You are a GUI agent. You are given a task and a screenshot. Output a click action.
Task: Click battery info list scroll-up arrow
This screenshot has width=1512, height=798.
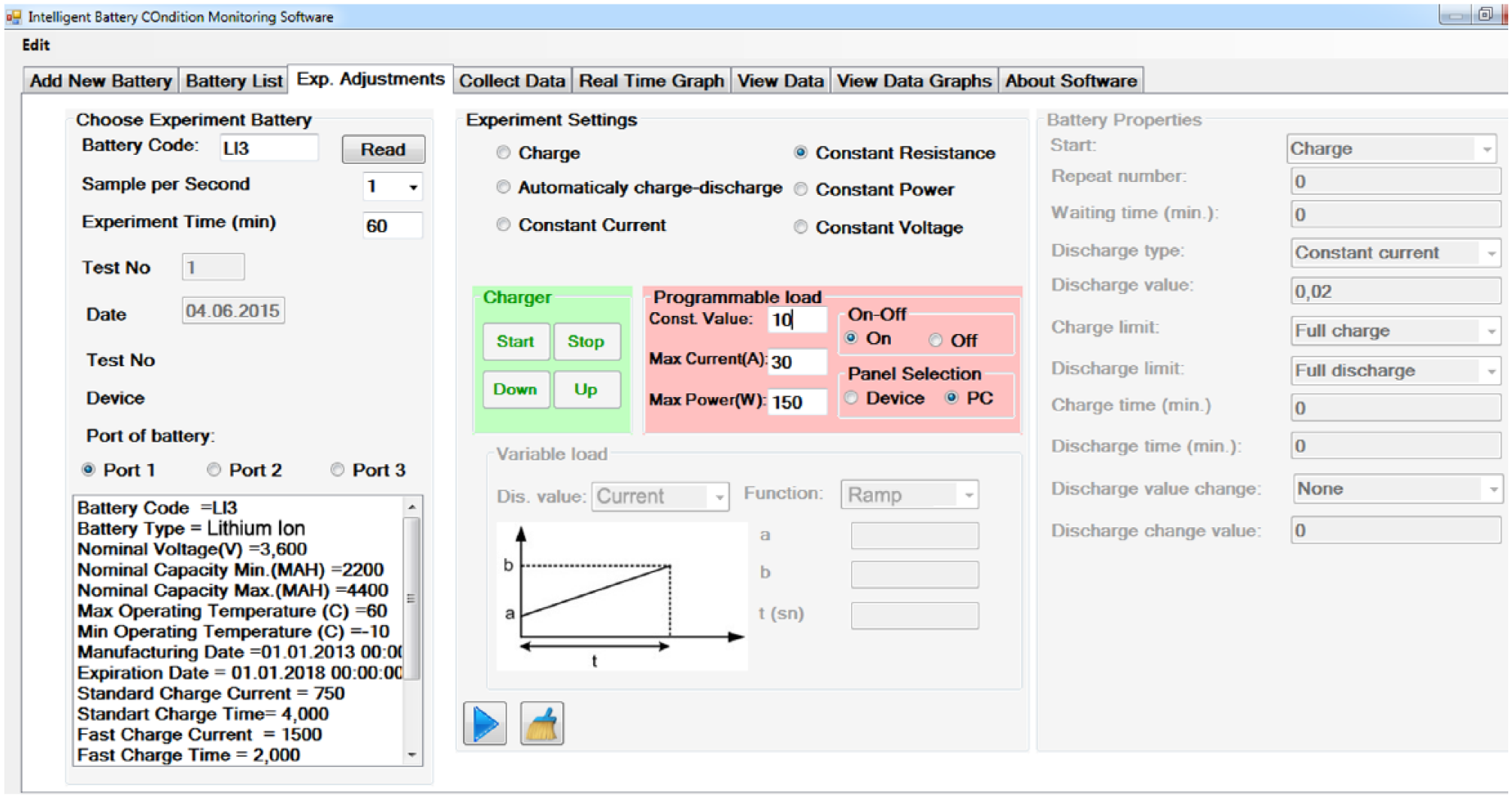pyautogui.click(x=412, y=508)
